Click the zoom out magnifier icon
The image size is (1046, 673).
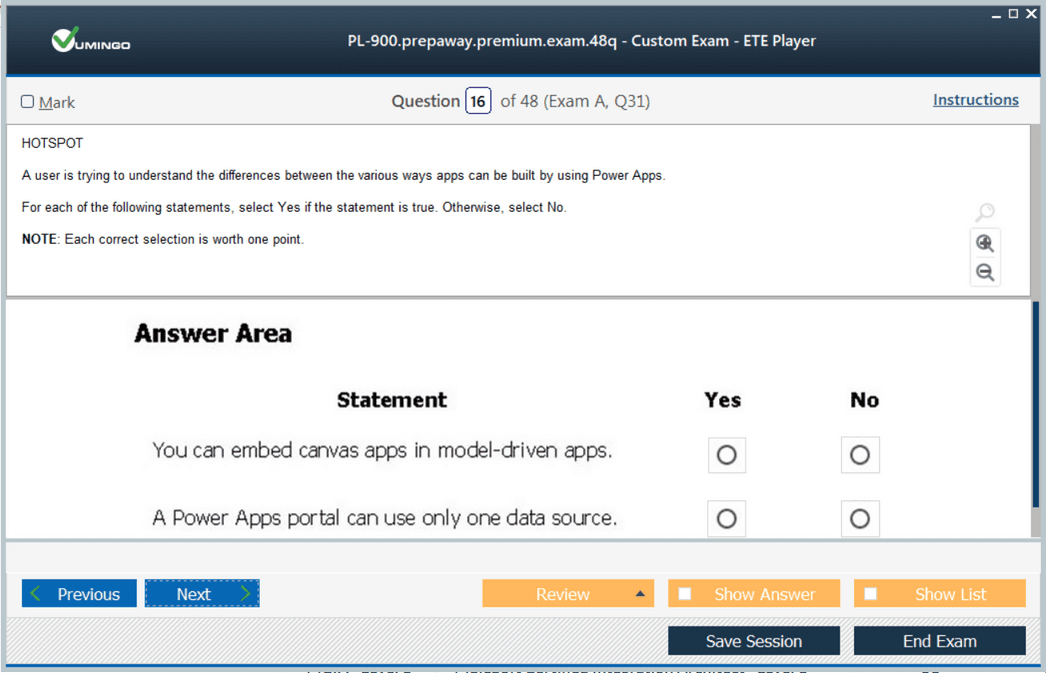click(x=985, y=272)
